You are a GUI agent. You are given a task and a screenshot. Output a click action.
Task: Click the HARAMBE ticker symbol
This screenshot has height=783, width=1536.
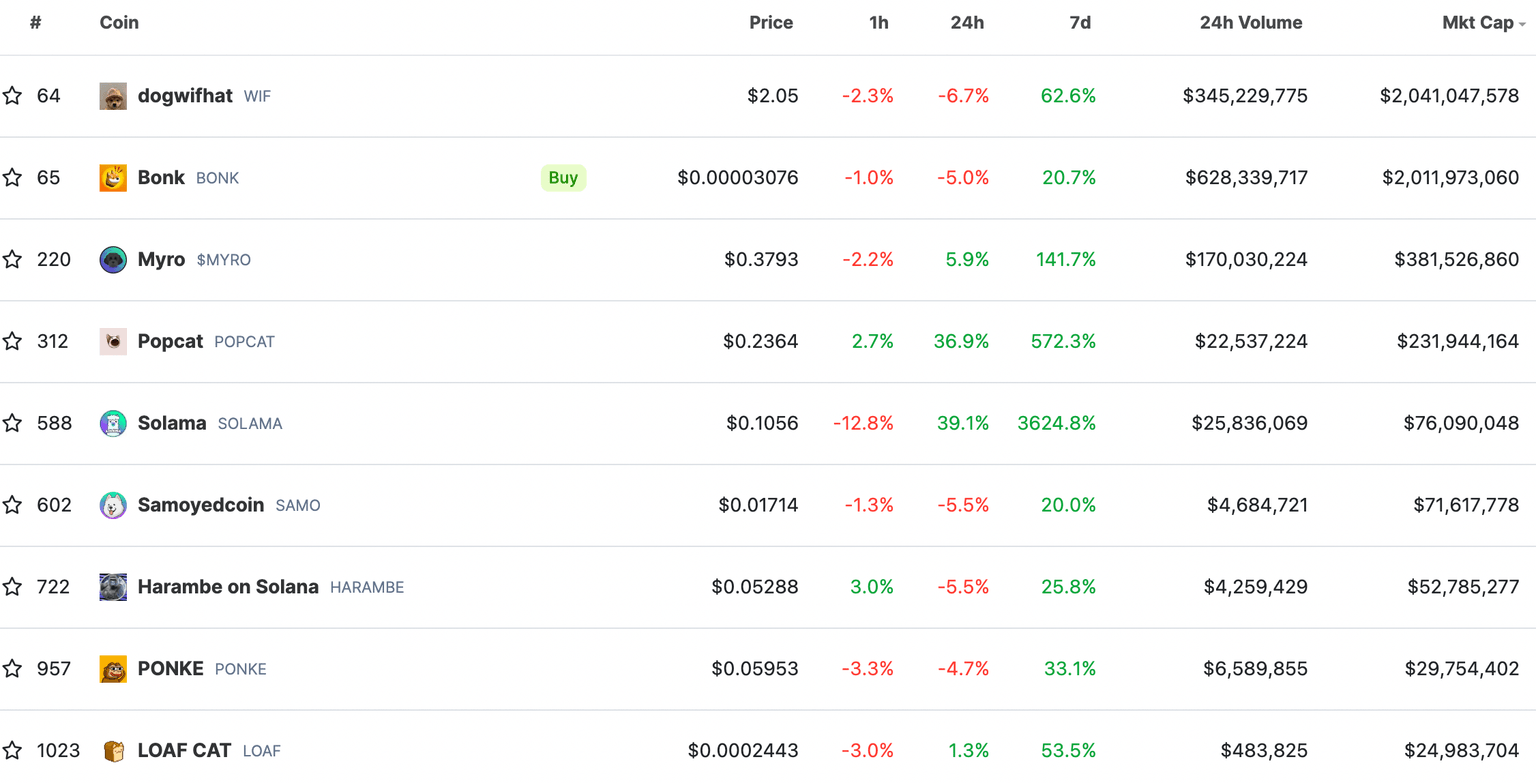point(367,588)
